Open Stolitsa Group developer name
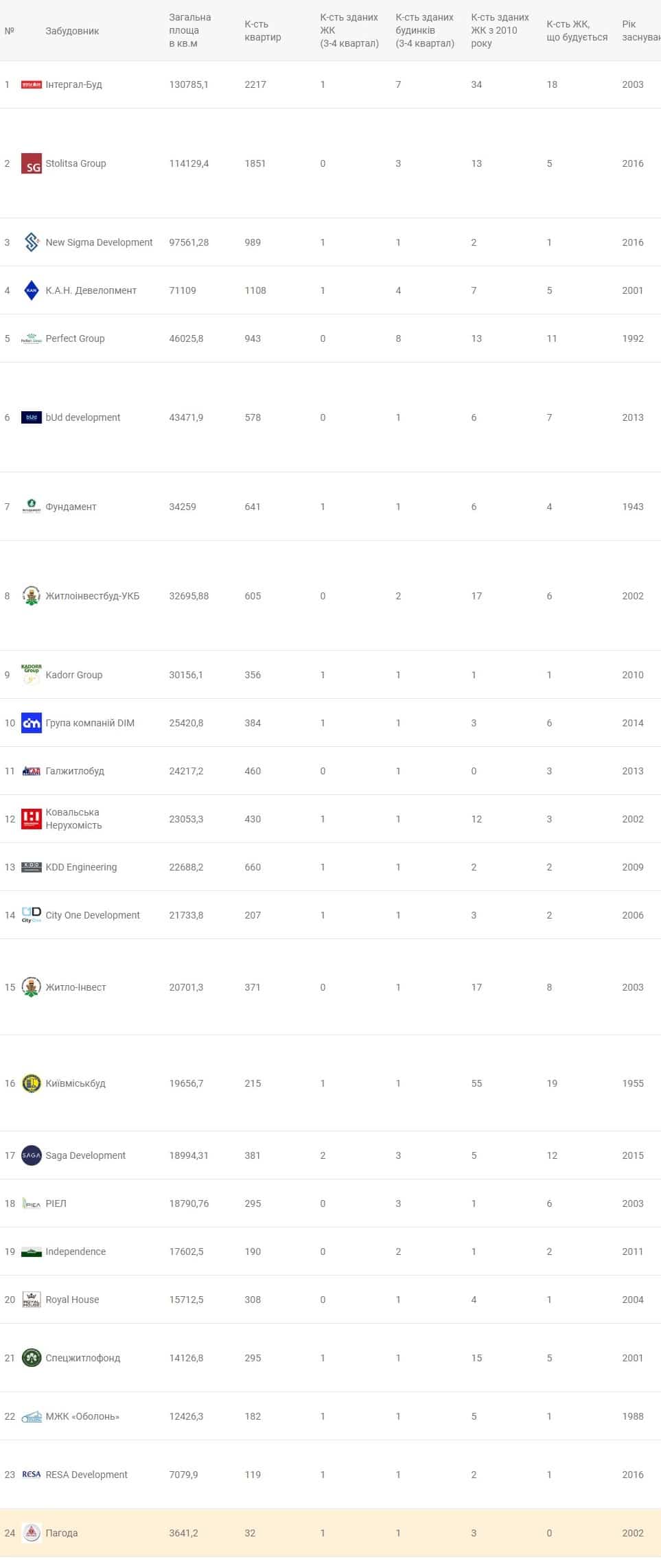The image size is (661, 1568). click(x=76, y=163)
